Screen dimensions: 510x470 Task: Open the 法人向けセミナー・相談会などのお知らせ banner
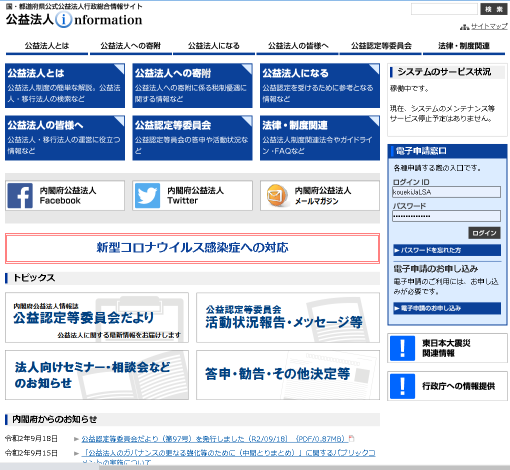click(97, 375)
